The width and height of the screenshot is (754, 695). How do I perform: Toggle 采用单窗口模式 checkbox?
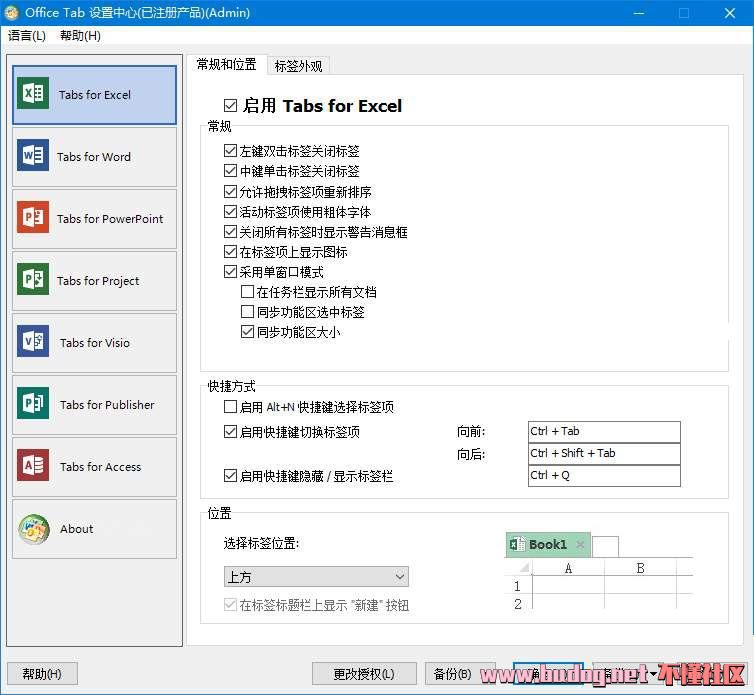point(230,272)
